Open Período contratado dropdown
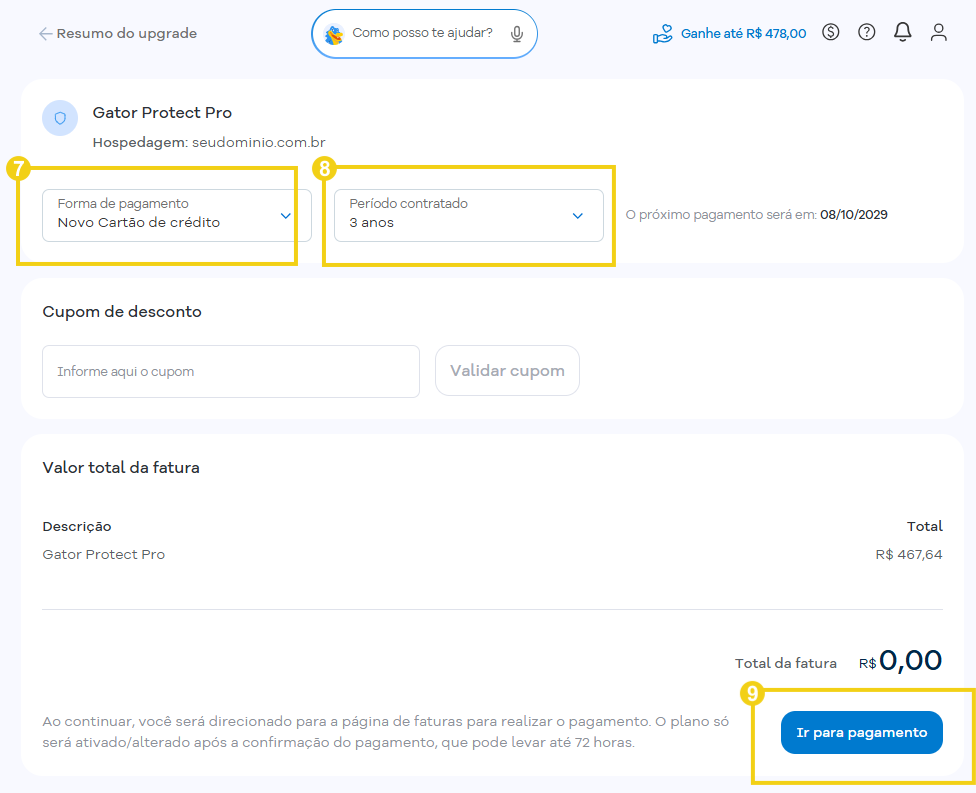976x793 pixels. click(x=469, y=215)
